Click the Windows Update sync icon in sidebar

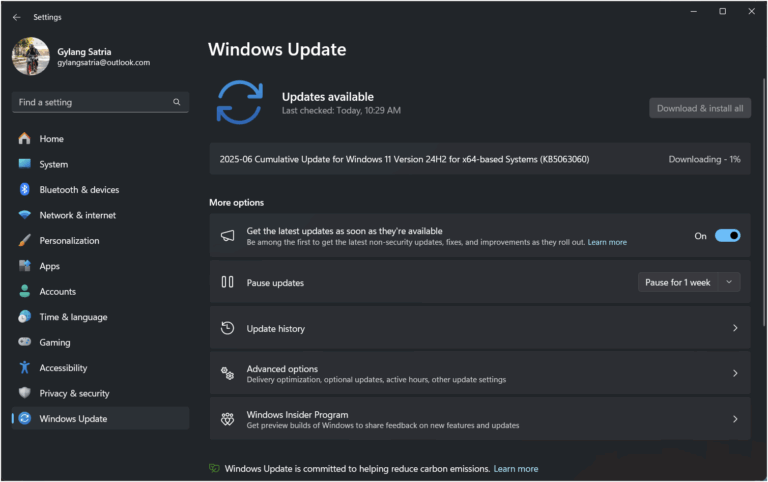click(x=24, y=418)
